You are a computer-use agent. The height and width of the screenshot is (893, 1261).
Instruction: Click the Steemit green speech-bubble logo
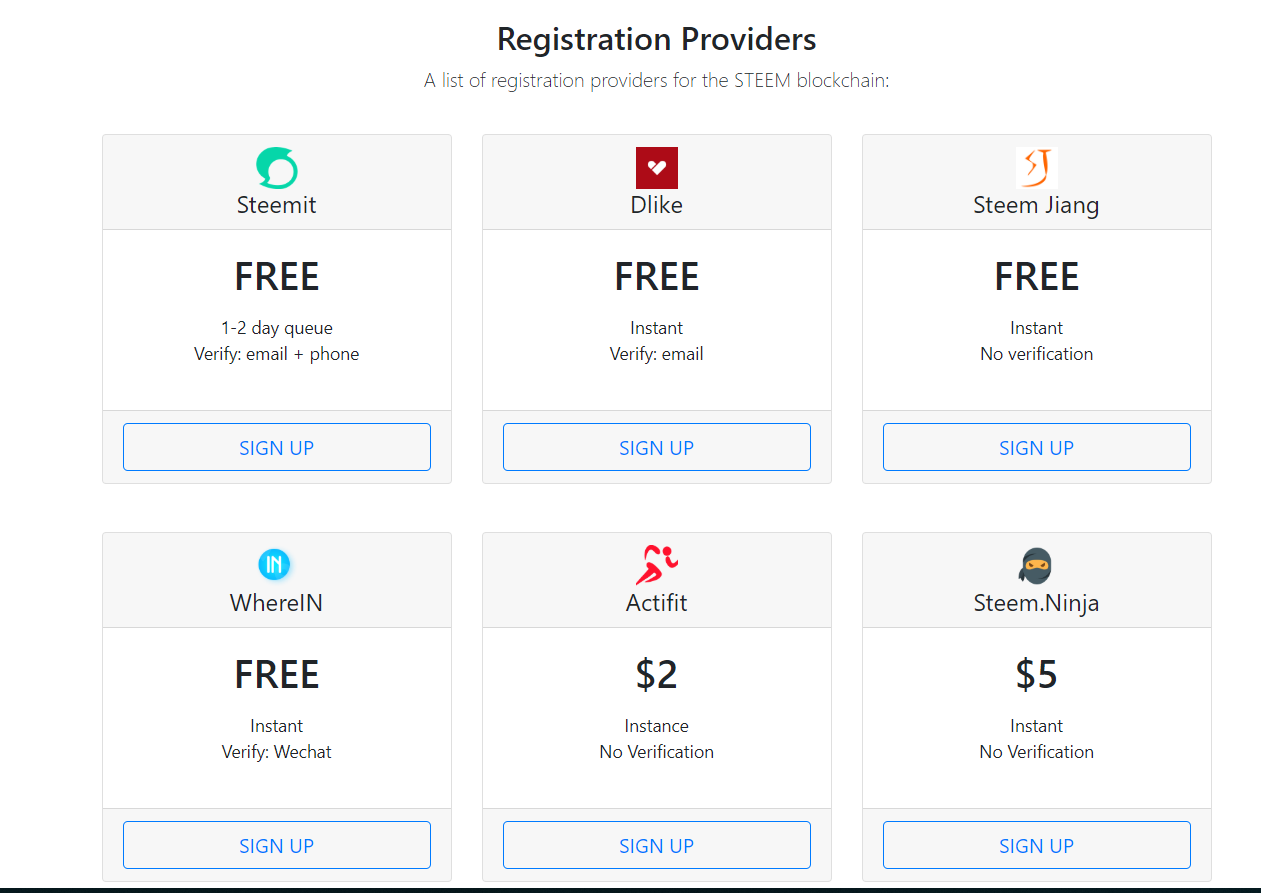coord(276,168)
